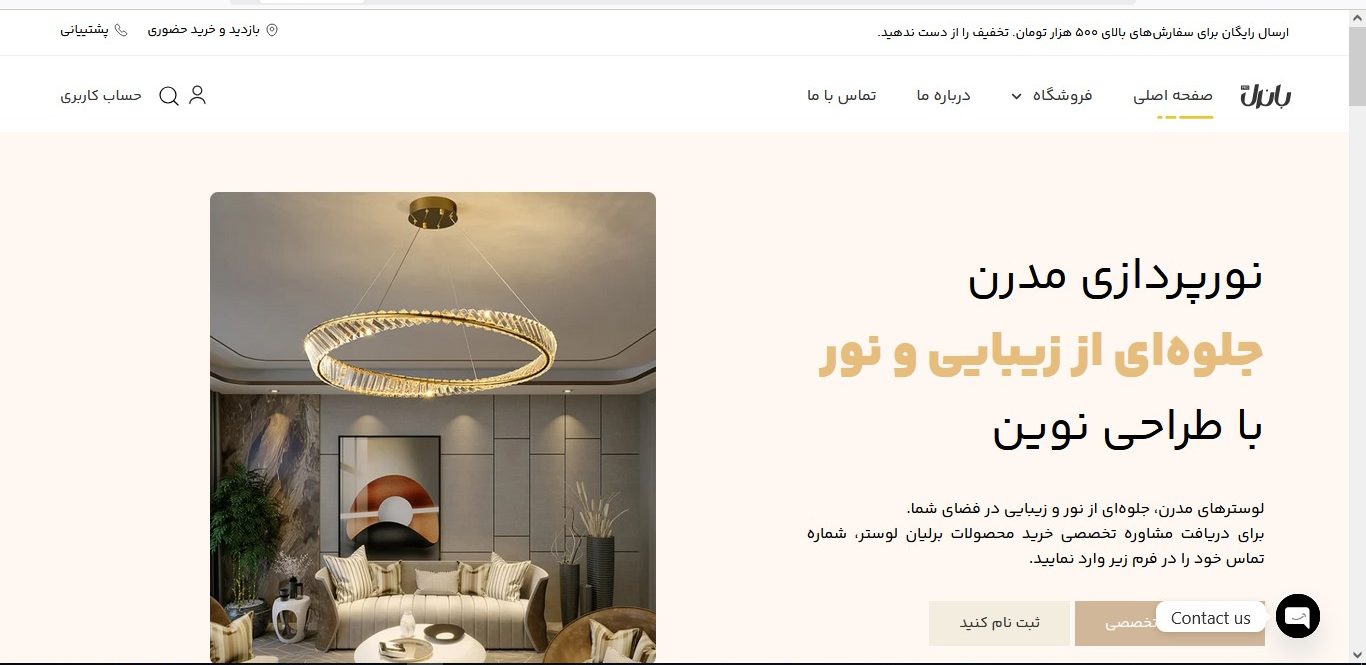Click the پشتیبانی support link
Image resolution: width=1366 pixels, height=665 pixels.
point(85,30)
